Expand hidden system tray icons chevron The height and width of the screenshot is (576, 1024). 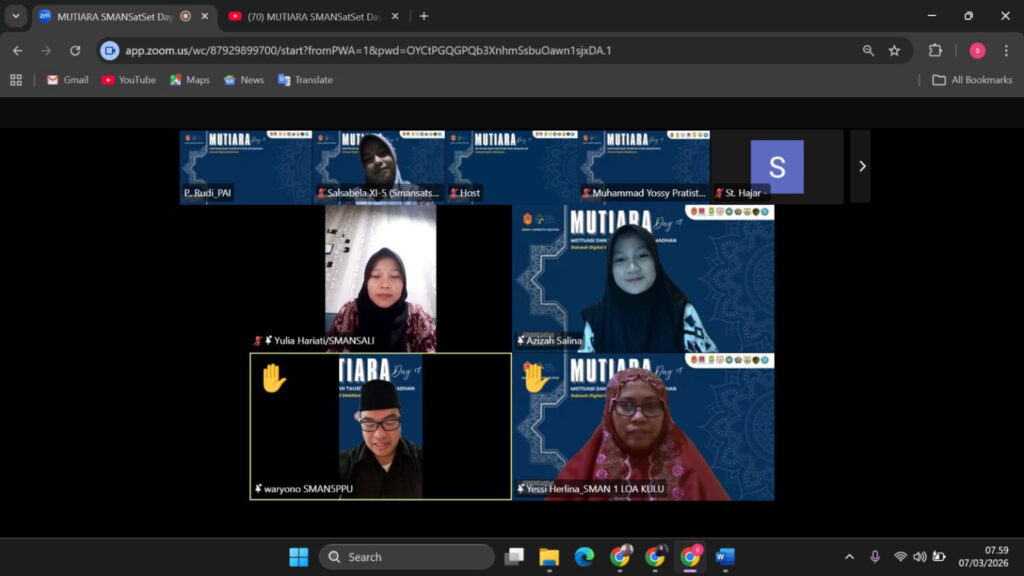pos(849,557)
